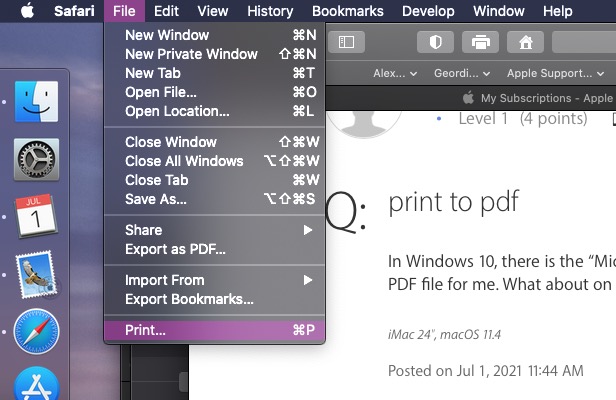Select Save As... menu item

(x=215, y=199)
